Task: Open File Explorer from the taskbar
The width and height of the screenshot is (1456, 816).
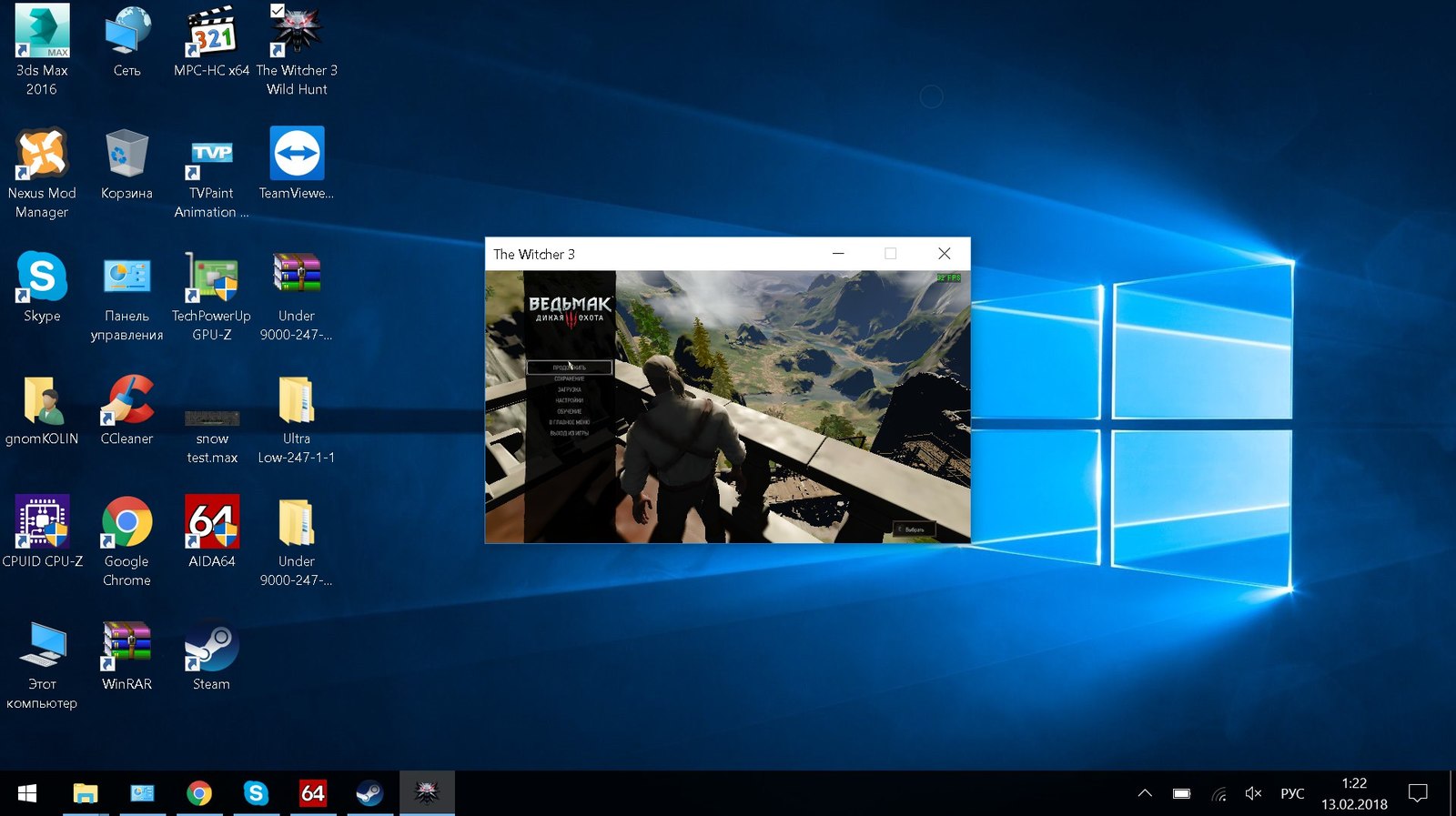Action: 85,793
